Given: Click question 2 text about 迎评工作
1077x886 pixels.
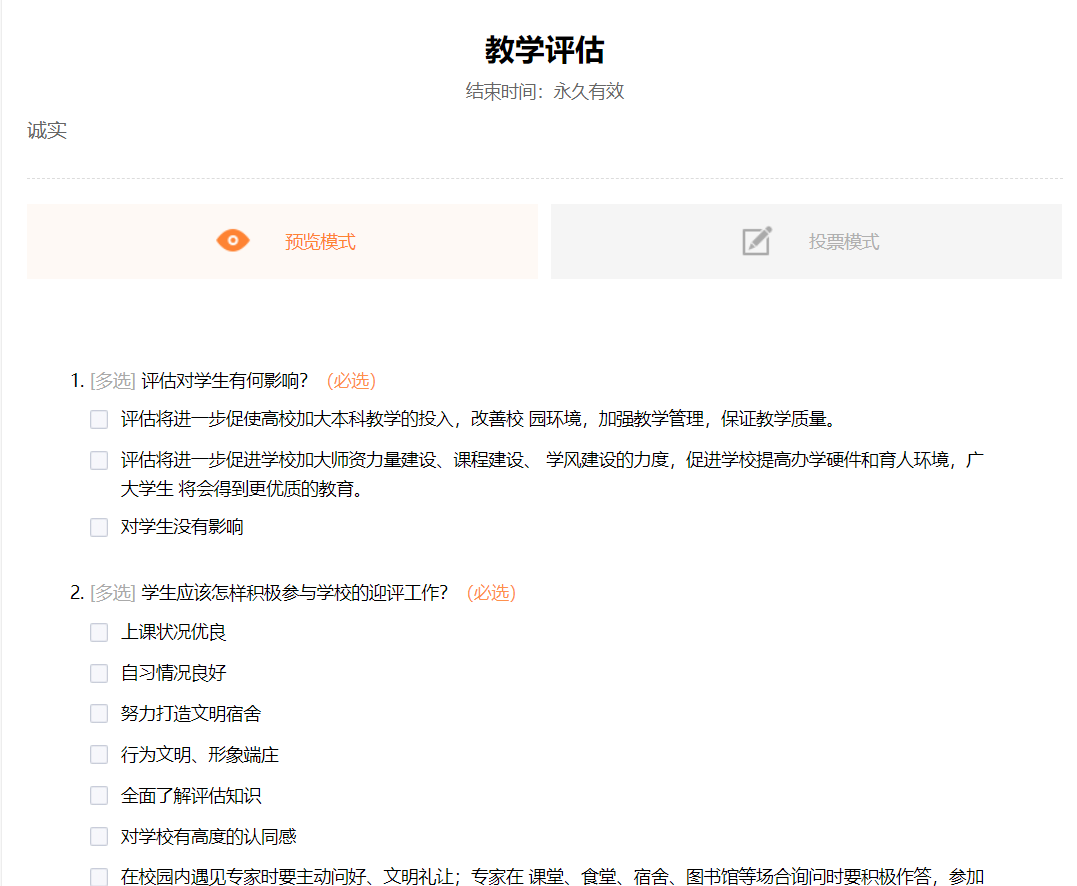Looking at the screenshot, I should pos(294,593).
